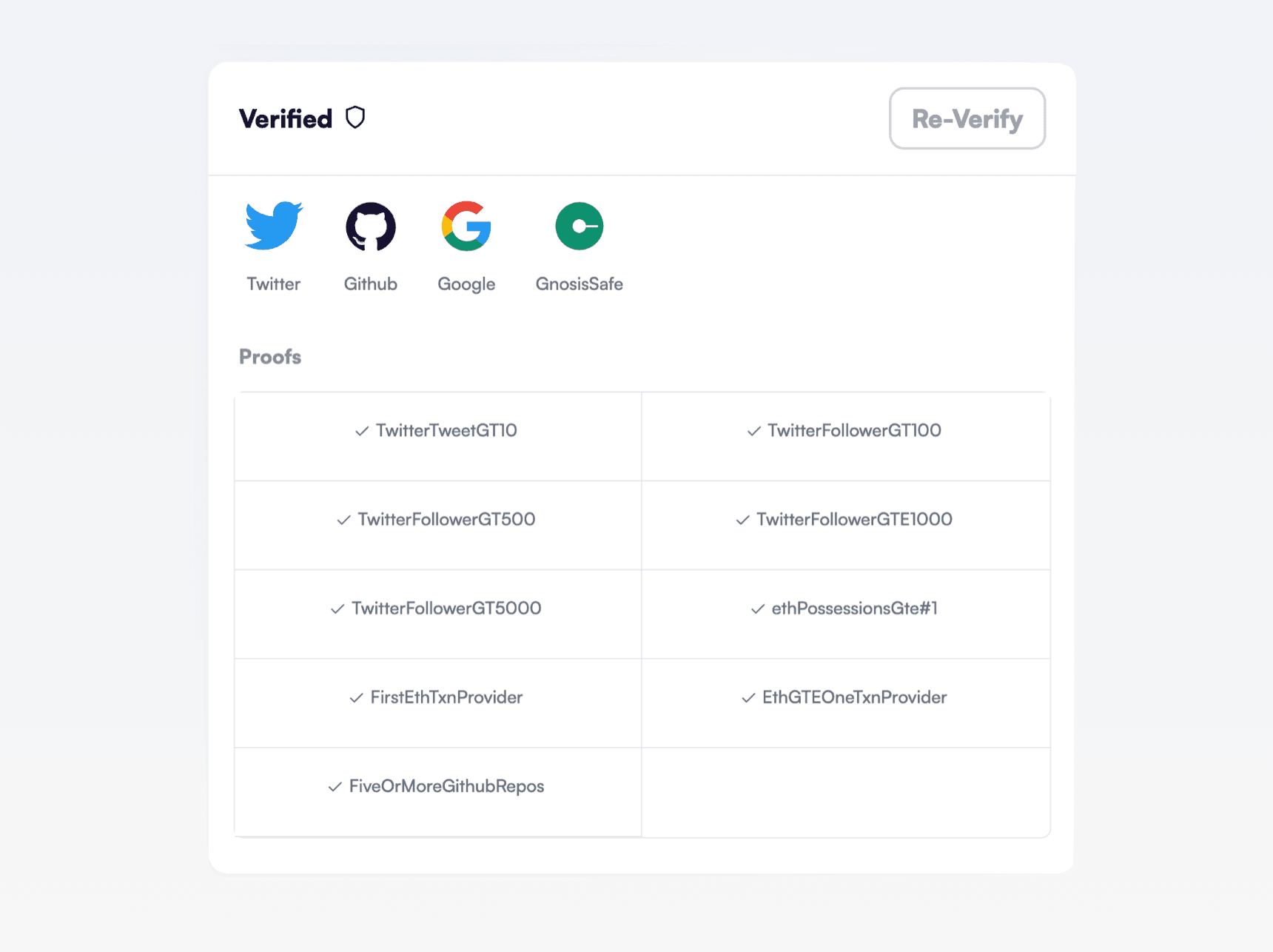Viewport: 1273px width, 952px height.
Task: Click the GnosisSafe text label
Action: [x=580, y=284]
